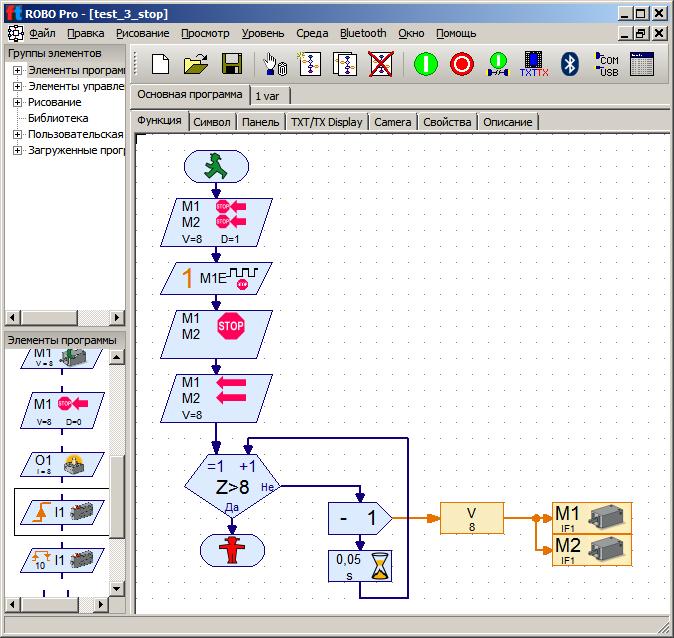This screenshot has width=674, height=638.
Task: Stop all programs with red stop button
Action: [x=461, y=65]
